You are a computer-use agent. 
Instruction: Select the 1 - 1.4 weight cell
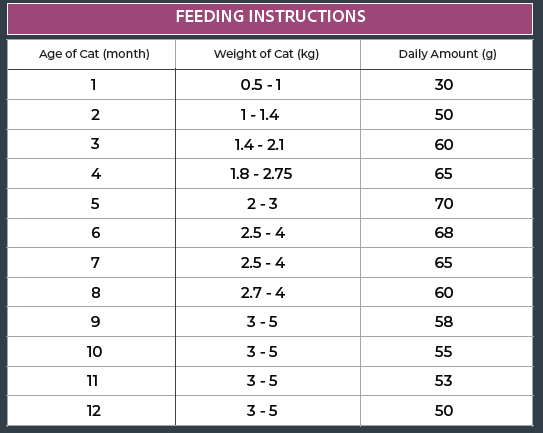point(268,115)
